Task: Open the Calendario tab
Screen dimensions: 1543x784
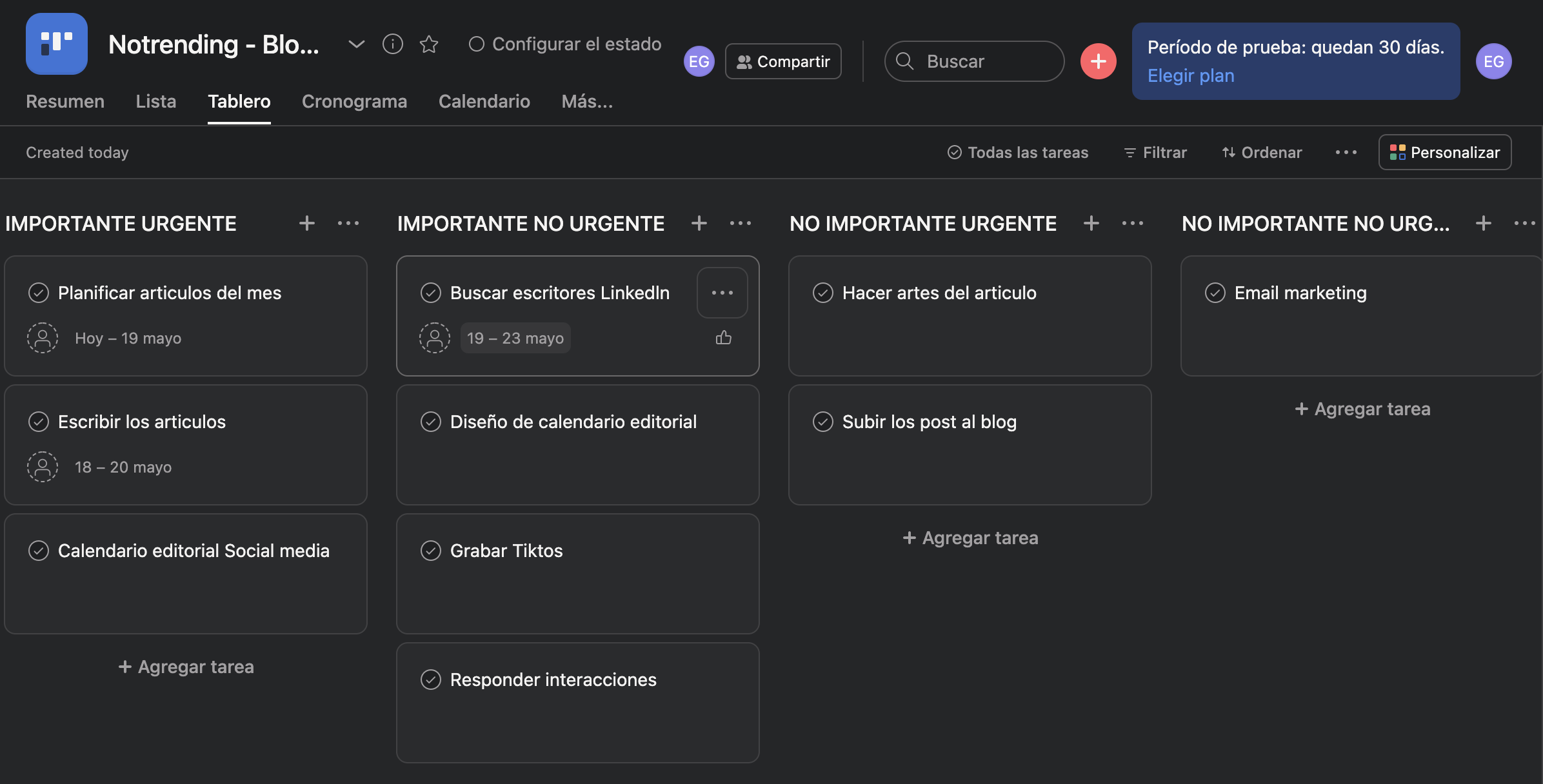Action: pyautogui.click(x=484, y=101)
